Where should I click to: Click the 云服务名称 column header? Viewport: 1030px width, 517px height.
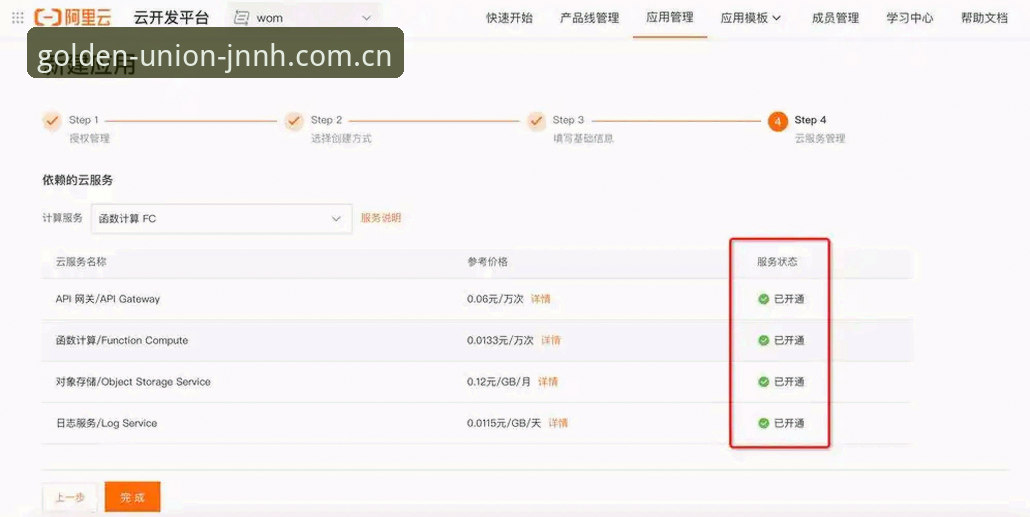81,261
